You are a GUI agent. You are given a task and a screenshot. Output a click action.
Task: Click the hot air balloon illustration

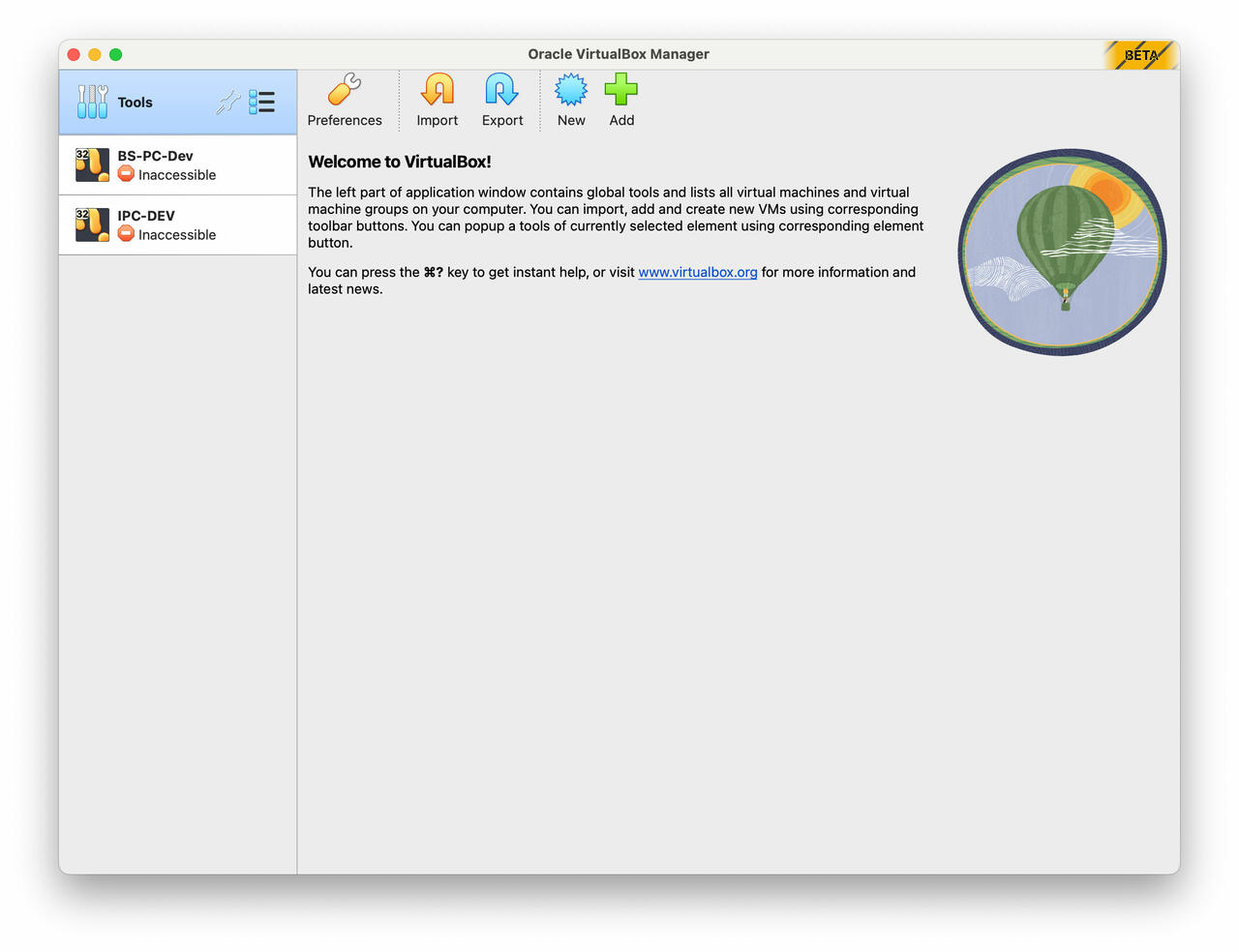point(1062,252)
